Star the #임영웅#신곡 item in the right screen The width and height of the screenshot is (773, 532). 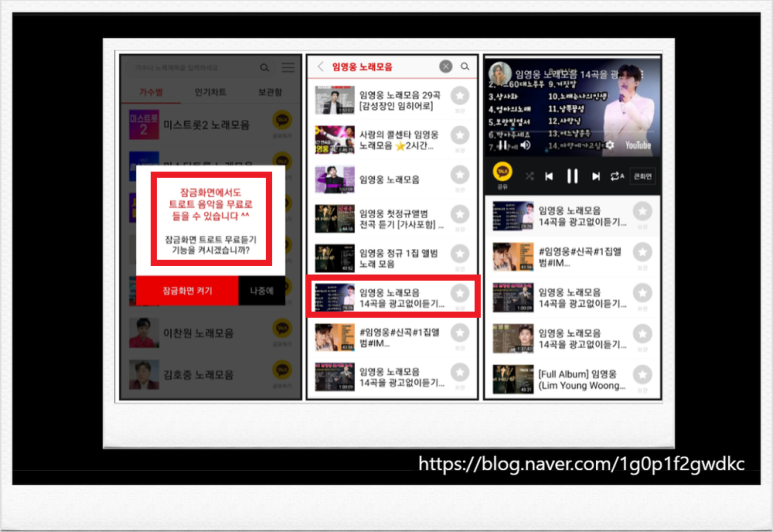[x=642, y=252]
